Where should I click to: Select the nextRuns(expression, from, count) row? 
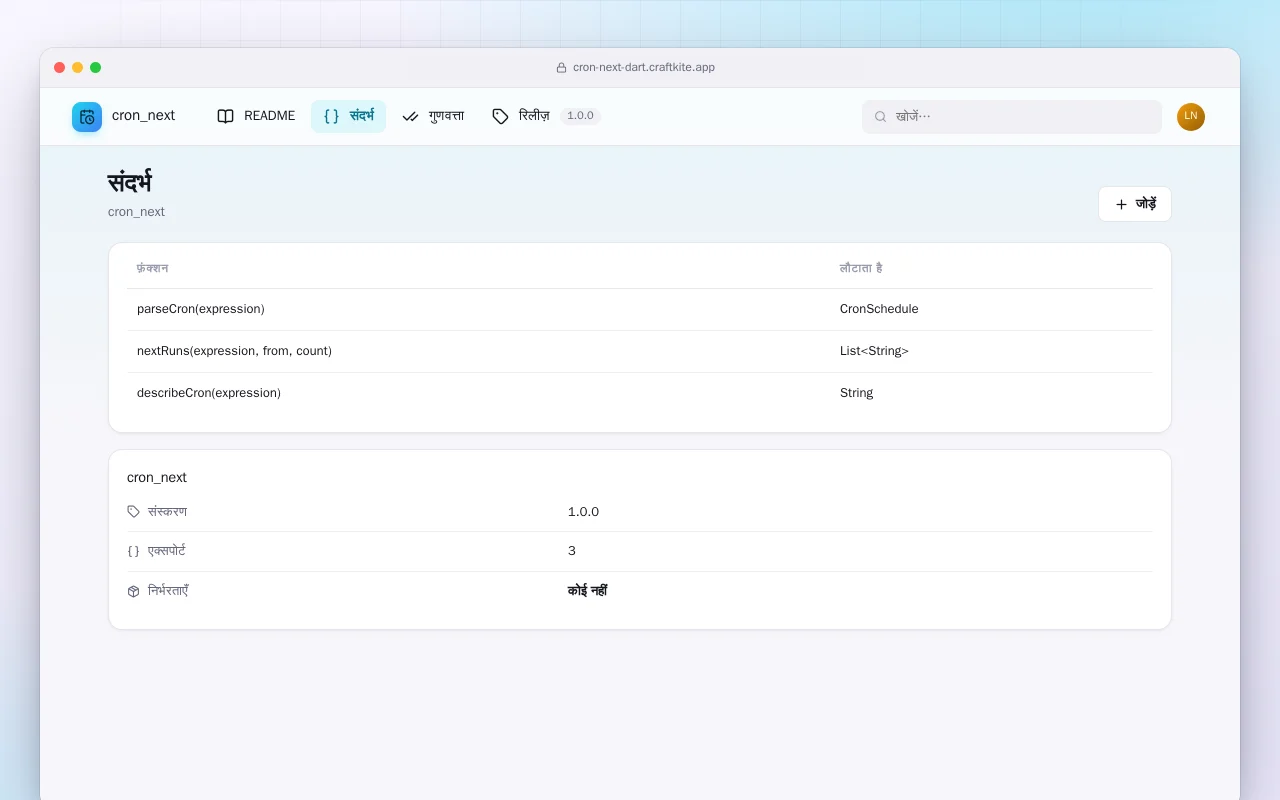(x=640, y=351)
